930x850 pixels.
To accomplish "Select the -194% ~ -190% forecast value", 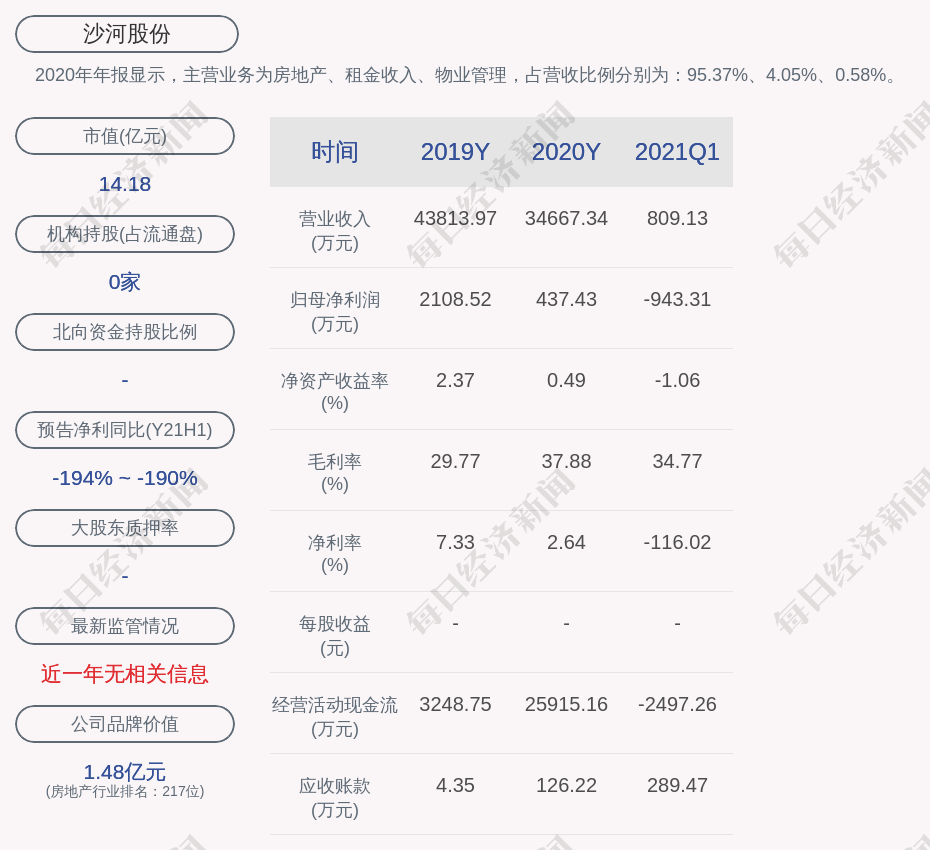I will pos(125,477).
